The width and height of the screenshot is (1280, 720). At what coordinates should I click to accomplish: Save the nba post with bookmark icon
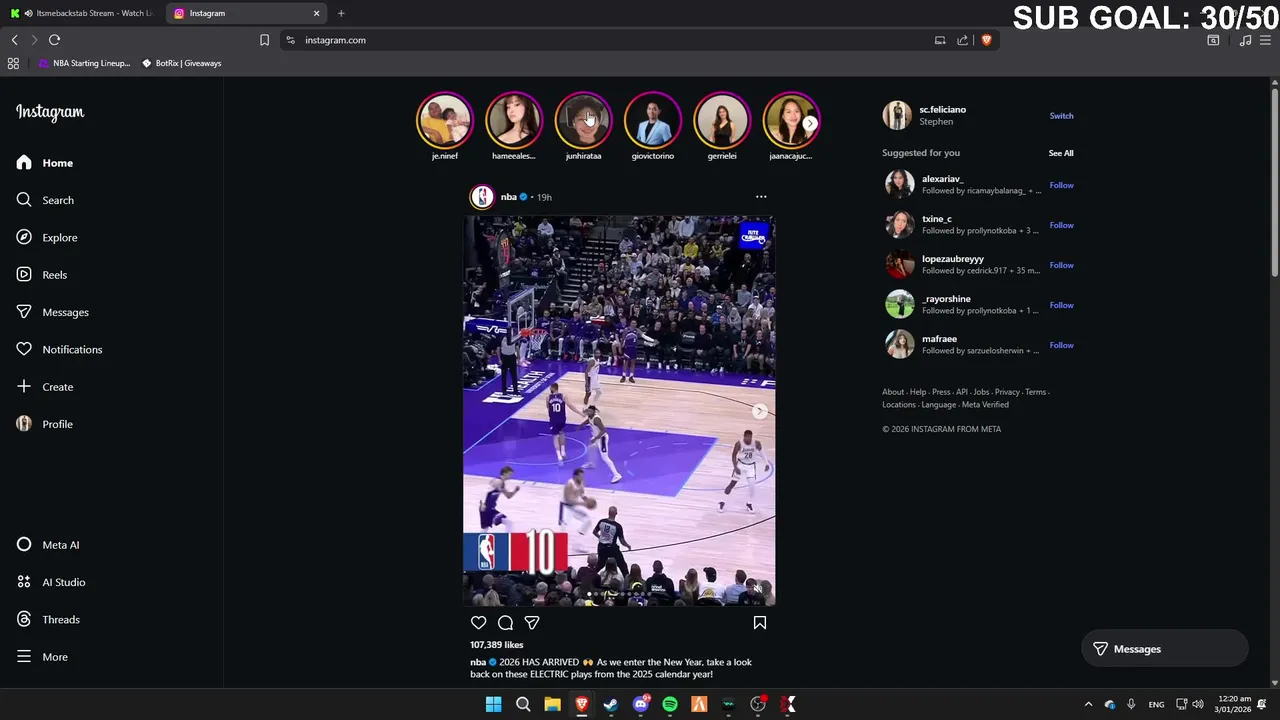point(760,623)
